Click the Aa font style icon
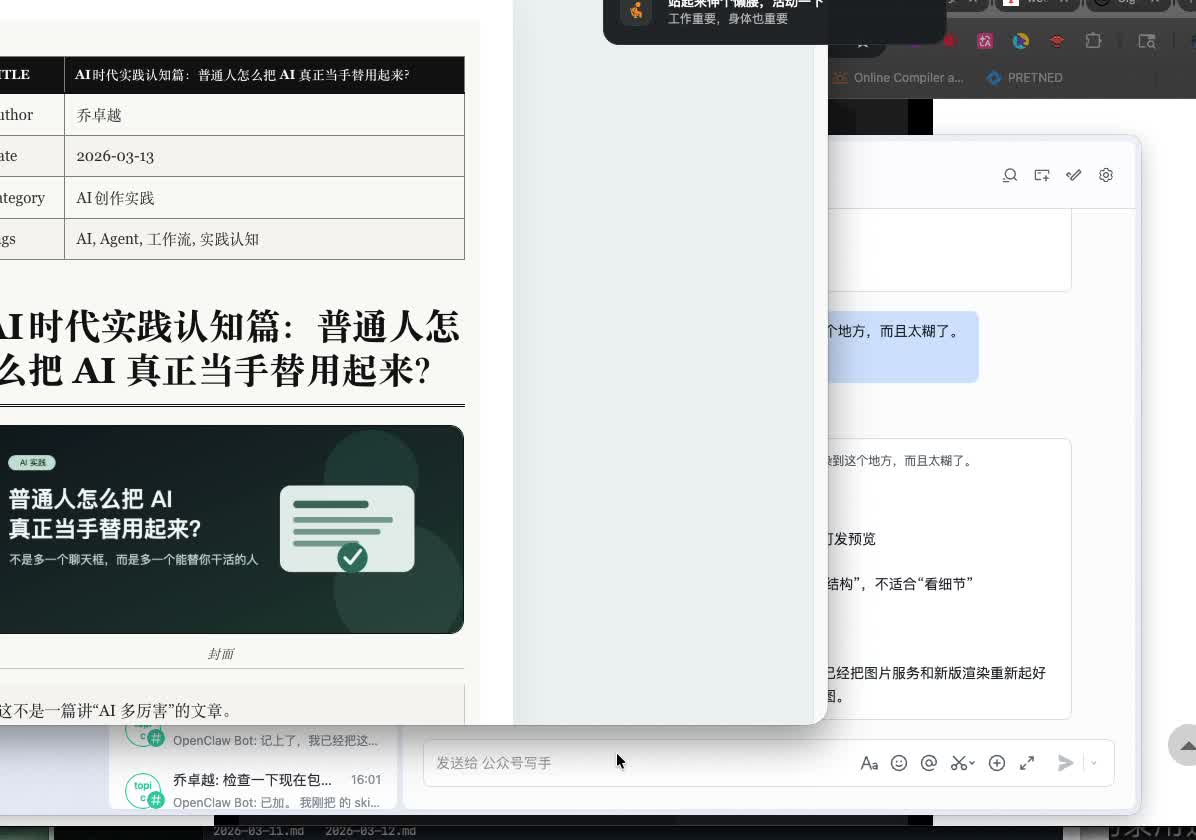The height and width of the screenshot is (840, 1196). tap(869, 763)
